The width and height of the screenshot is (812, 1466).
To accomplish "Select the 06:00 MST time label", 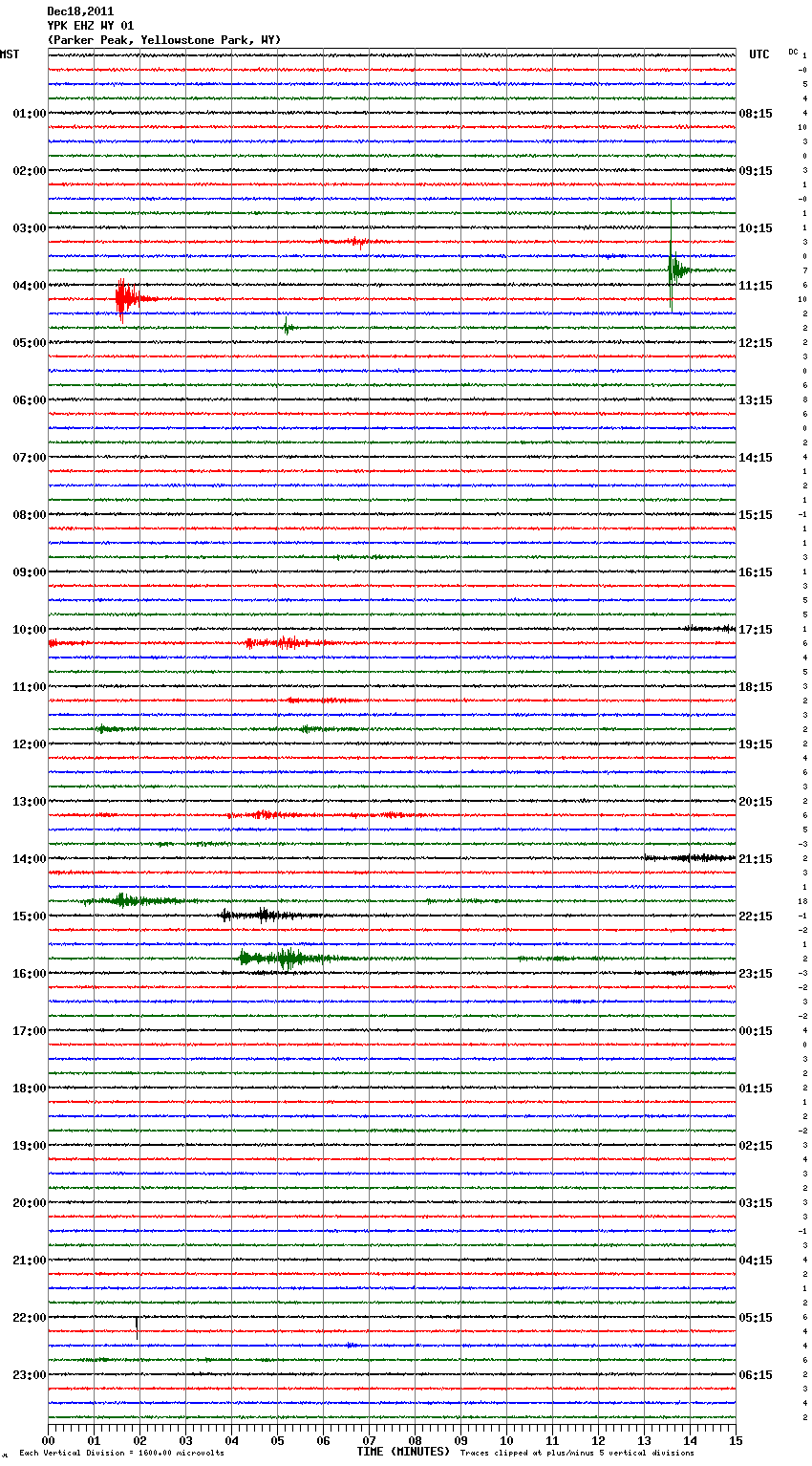I will click(29, 400).
